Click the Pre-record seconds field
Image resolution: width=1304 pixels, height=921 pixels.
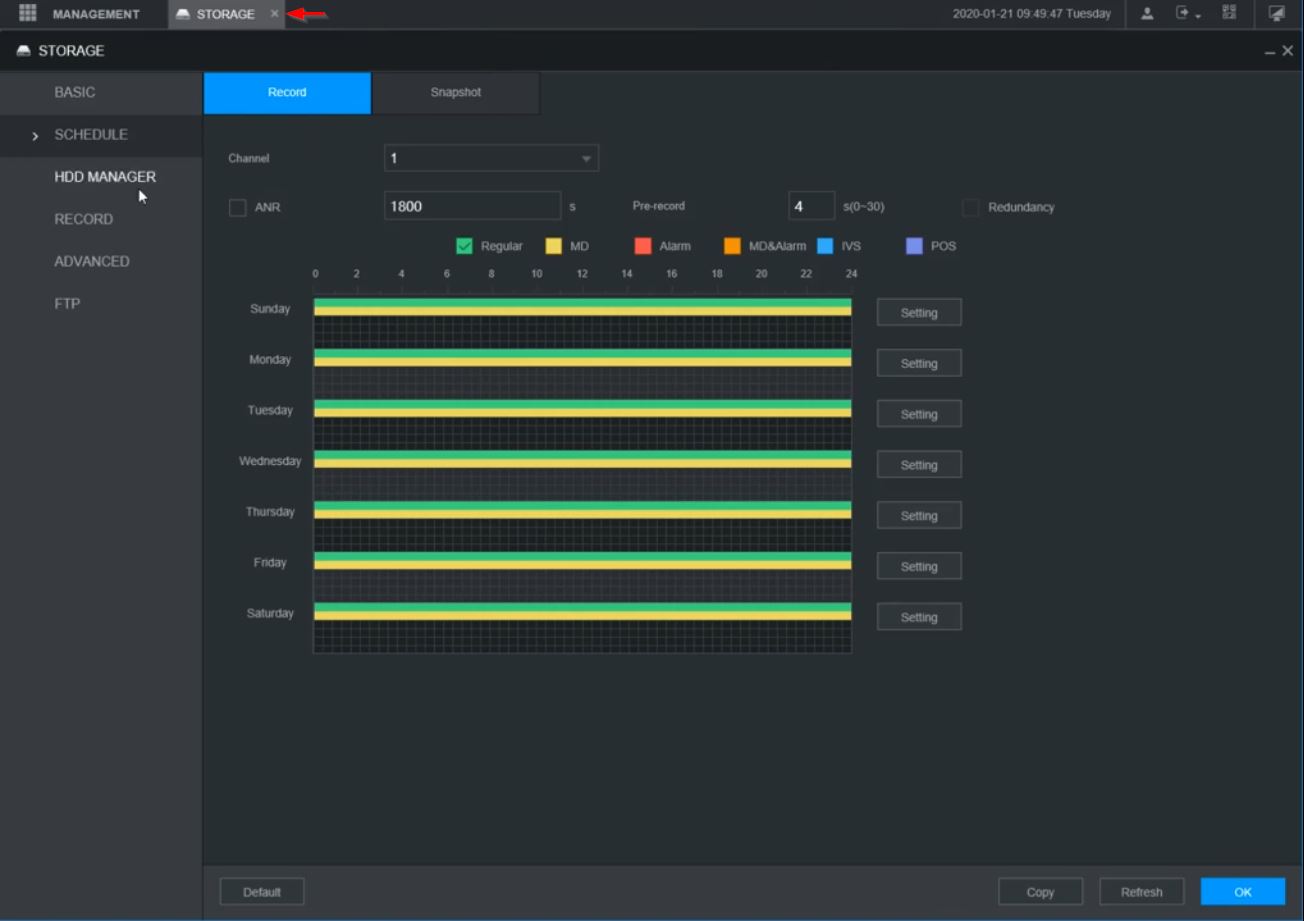(x=811, y=207)
